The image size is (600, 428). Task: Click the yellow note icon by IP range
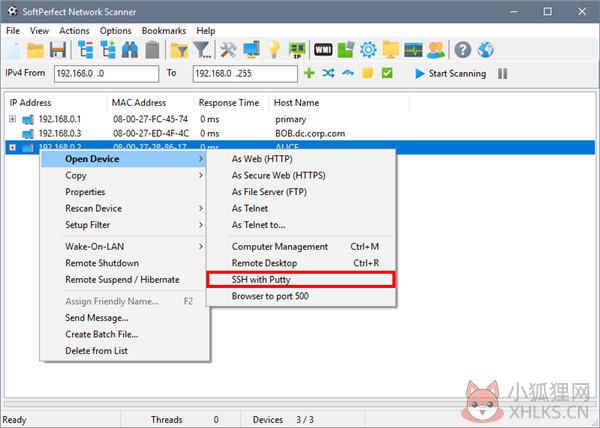tap(367, 73)
